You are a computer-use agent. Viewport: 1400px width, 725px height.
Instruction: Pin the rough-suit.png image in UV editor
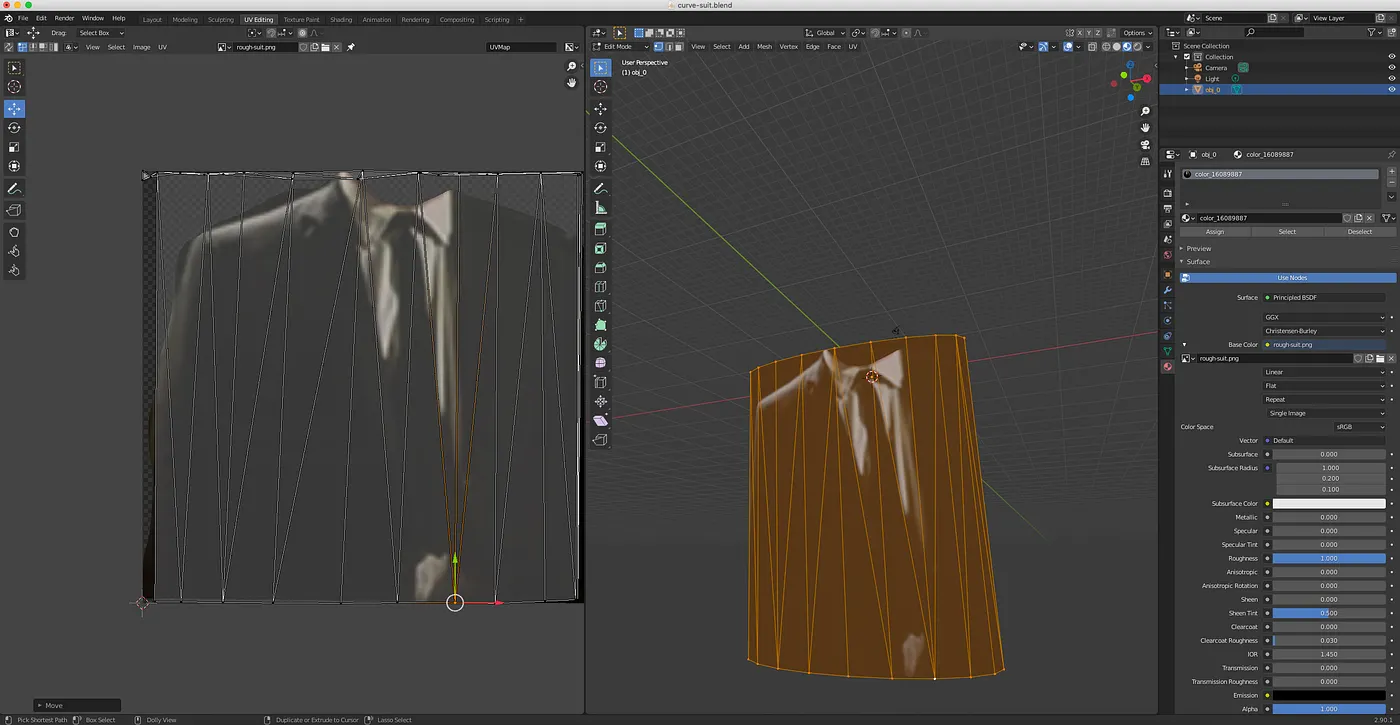click(351, 47)
